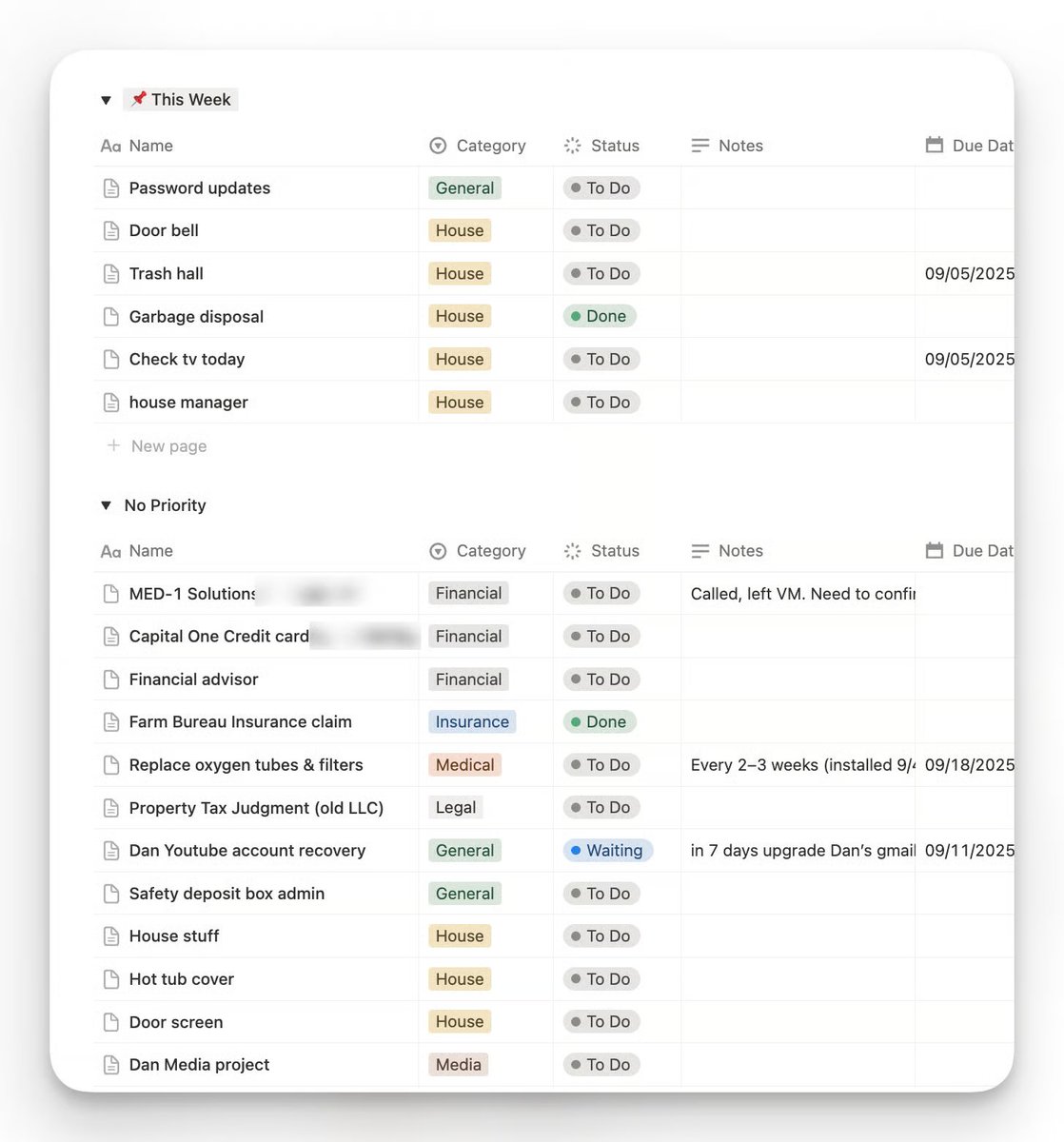The width and height of the screenshot is (1064, 1142).
Task: Click the Name column header in This Week
Action: [137, 146]
